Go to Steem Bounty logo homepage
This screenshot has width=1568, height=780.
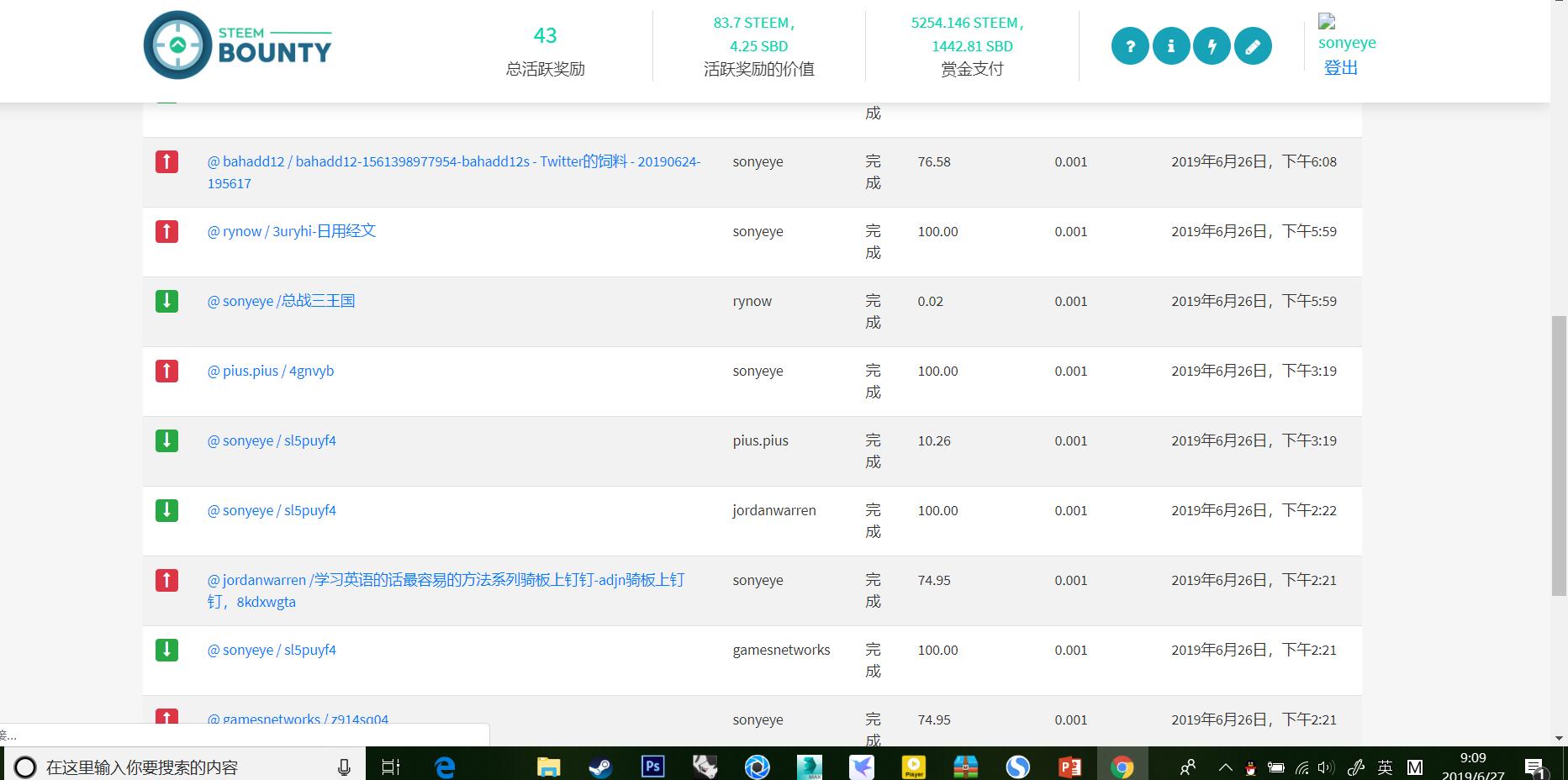(x=238, y=45)
